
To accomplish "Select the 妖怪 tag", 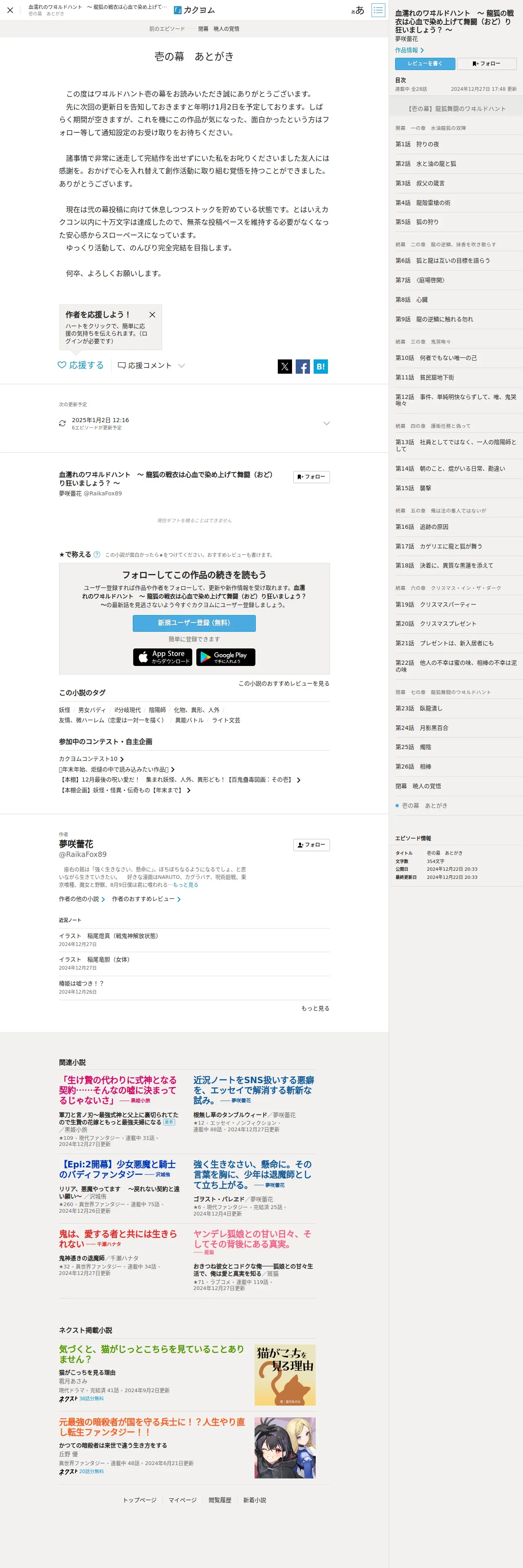I will click(x=64, y=710).
